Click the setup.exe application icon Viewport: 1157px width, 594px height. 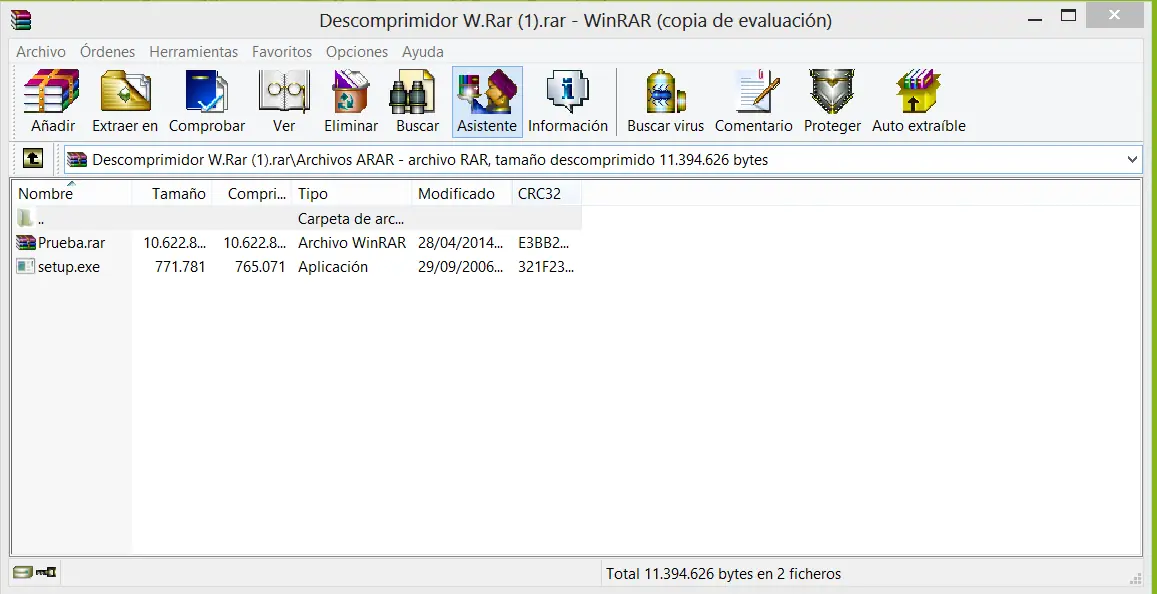pyautogui.click(x=27, y=267)
